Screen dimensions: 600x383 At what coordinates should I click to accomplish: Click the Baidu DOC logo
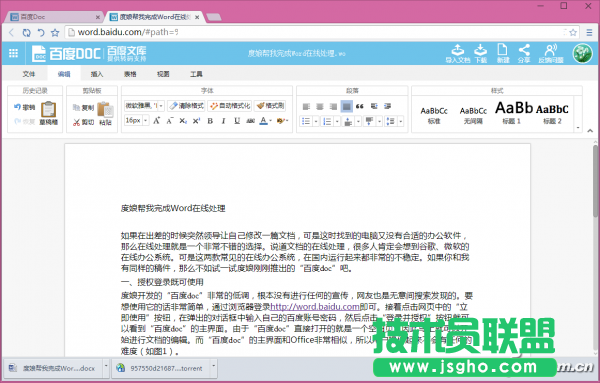(67, 53)
